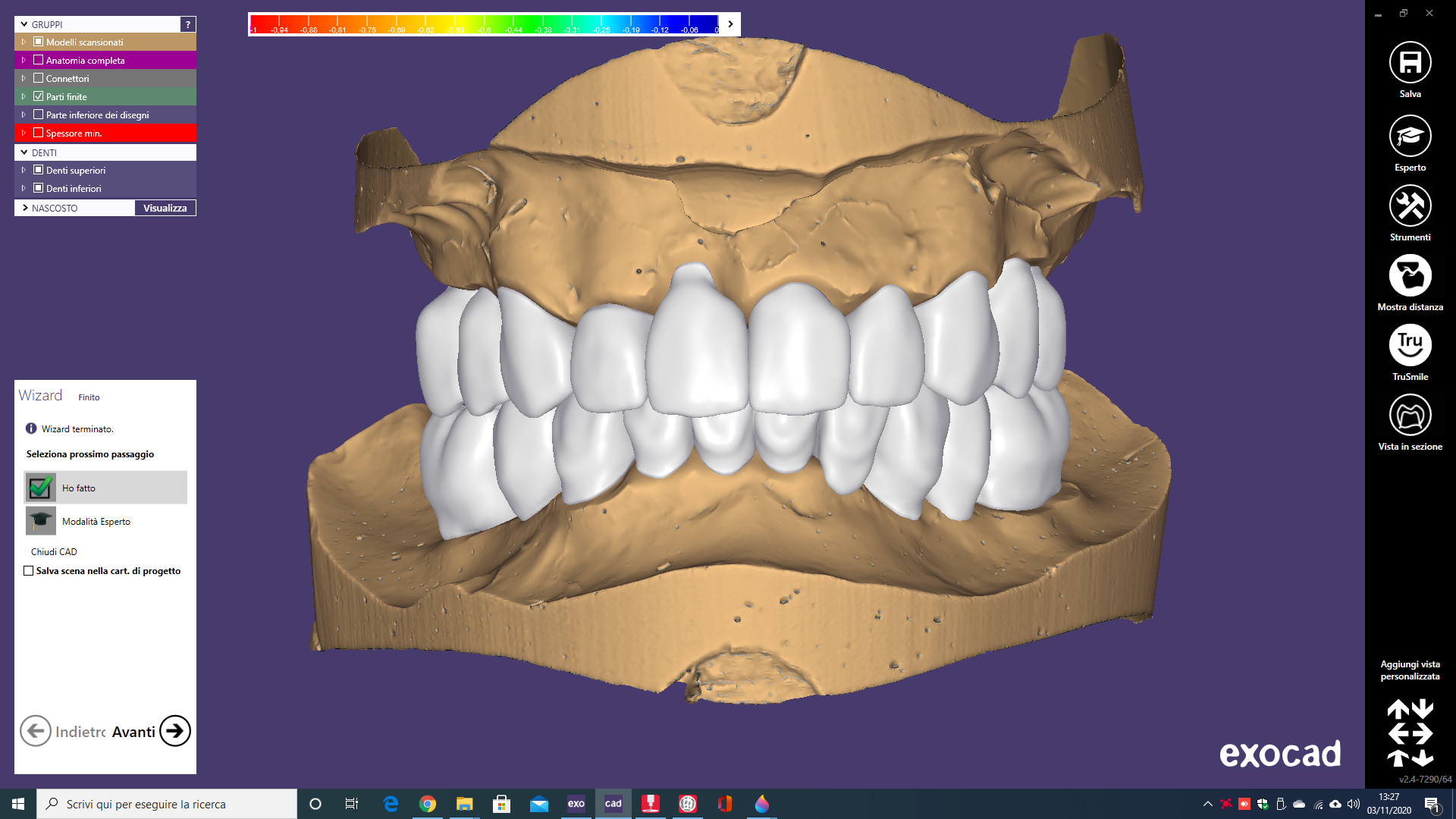Toggle Connettori checkbox

39,78
